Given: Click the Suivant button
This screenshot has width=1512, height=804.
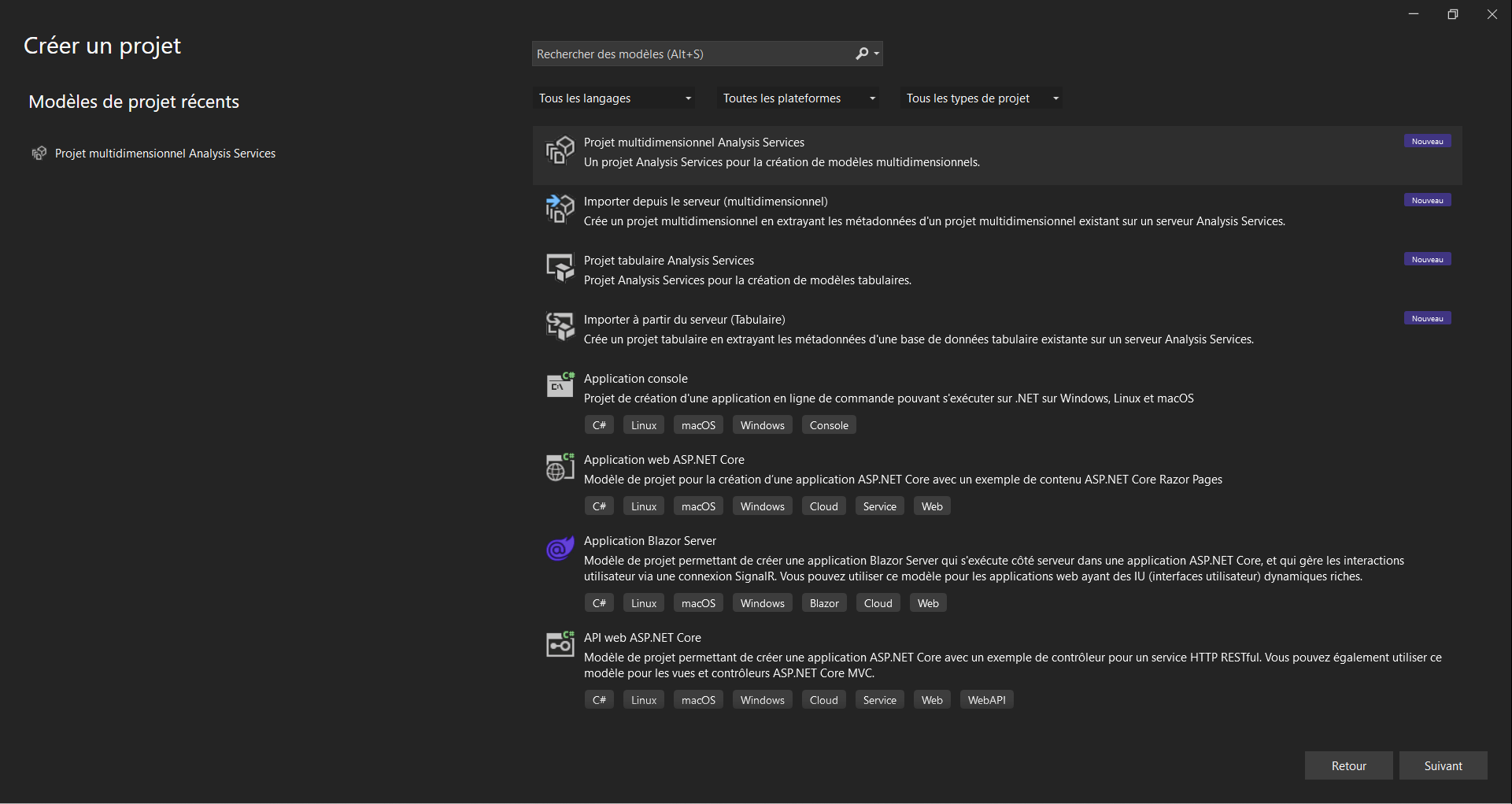Looking at the screenshot, I should pyautogui.click(x=1443, y=765).
